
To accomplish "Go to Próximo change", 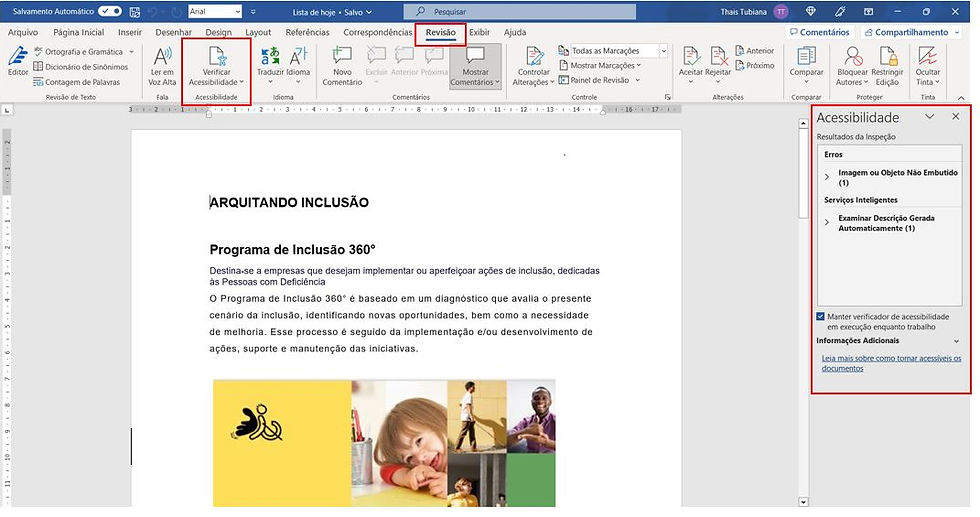I will pyautogui.click(x=754, y=65).
